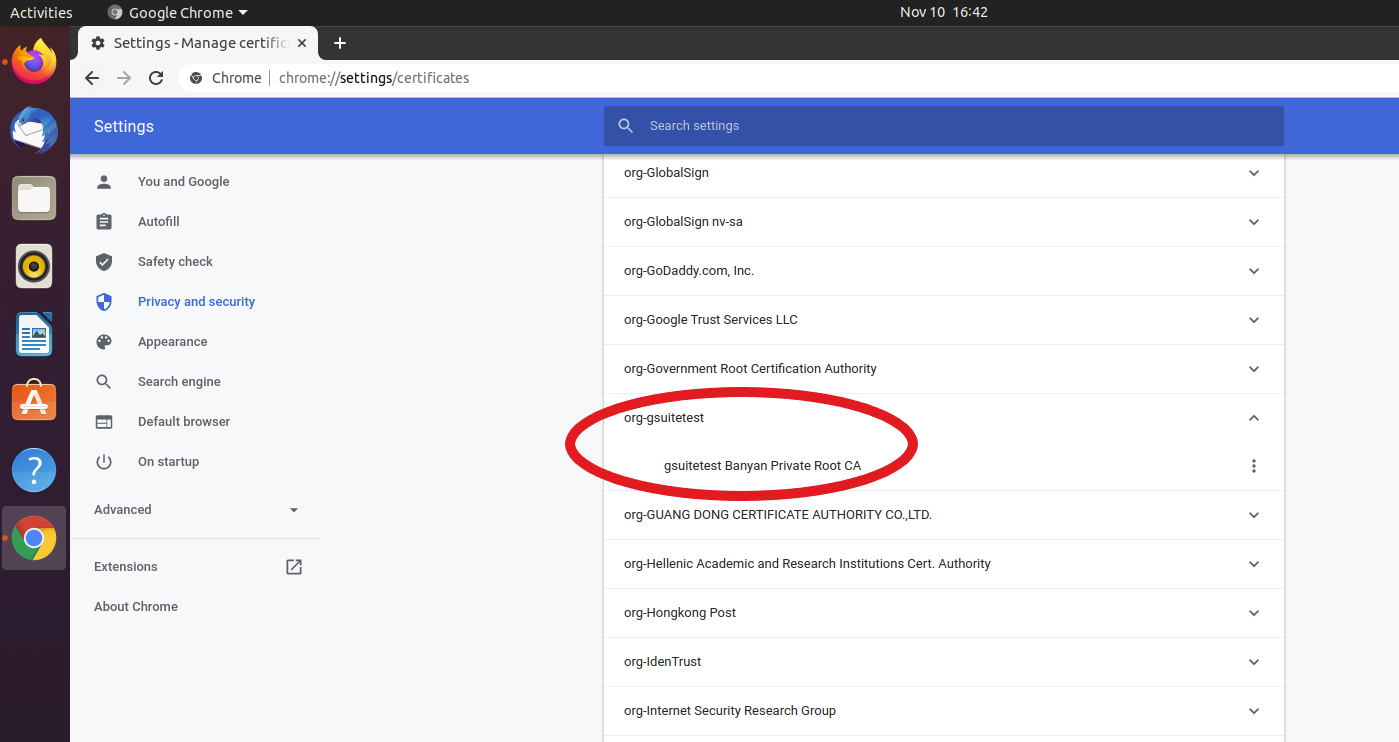Click the chrome://settings/certificates address bar

(x=374, y=78)
